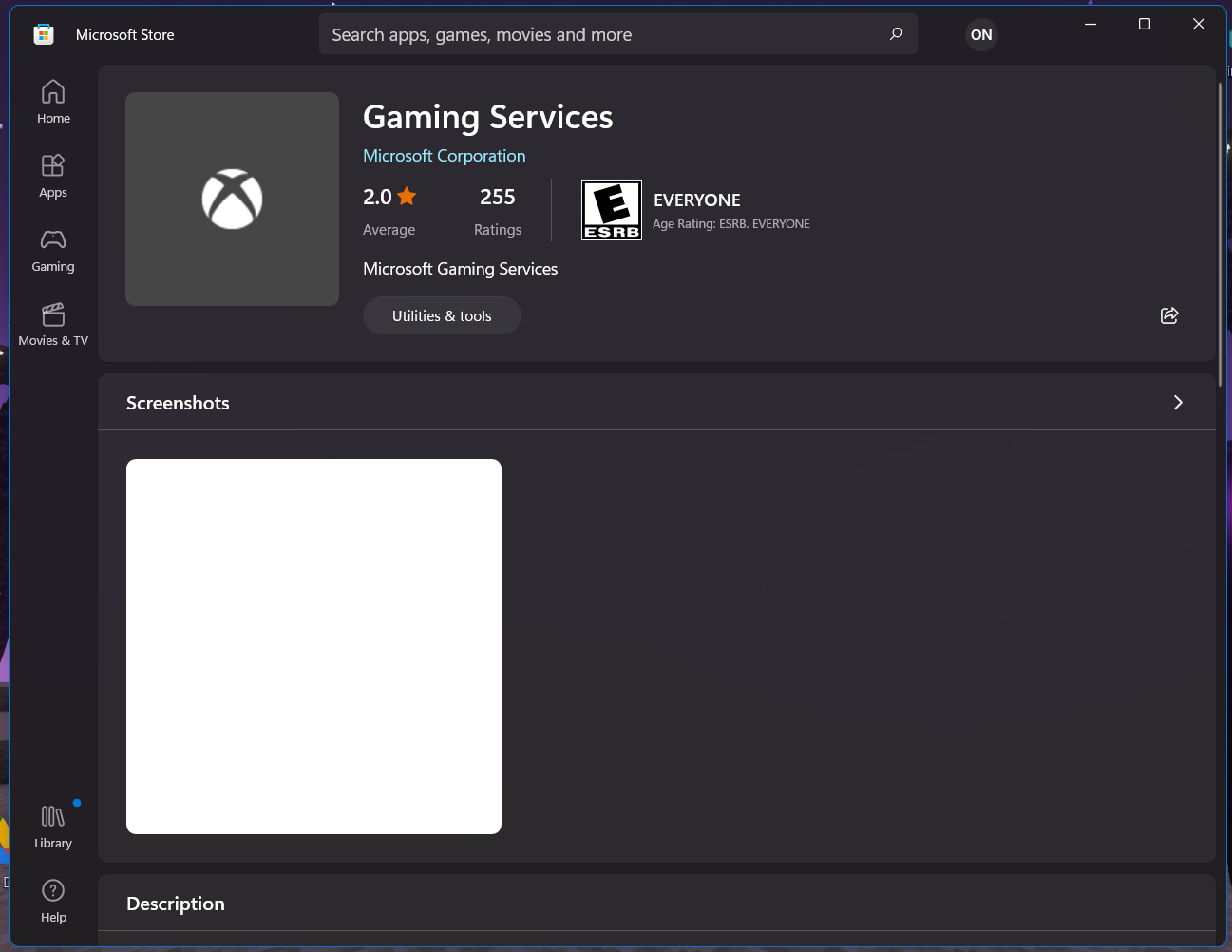Screen dimensions: 1232x952
Task: Click the search magnifier icon
Action: pos(896,34)
